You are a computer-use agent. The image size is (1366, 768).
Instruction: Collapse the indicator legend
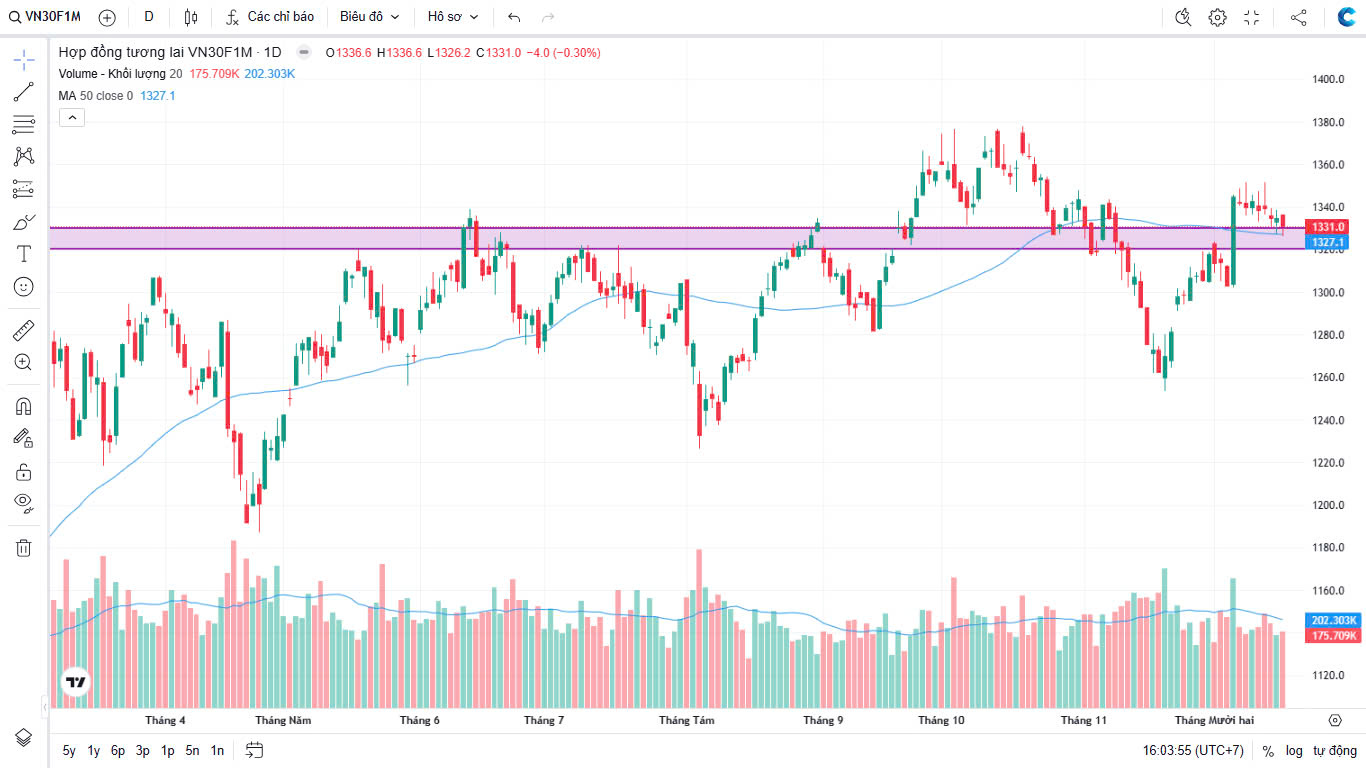(x=72, y=117)
